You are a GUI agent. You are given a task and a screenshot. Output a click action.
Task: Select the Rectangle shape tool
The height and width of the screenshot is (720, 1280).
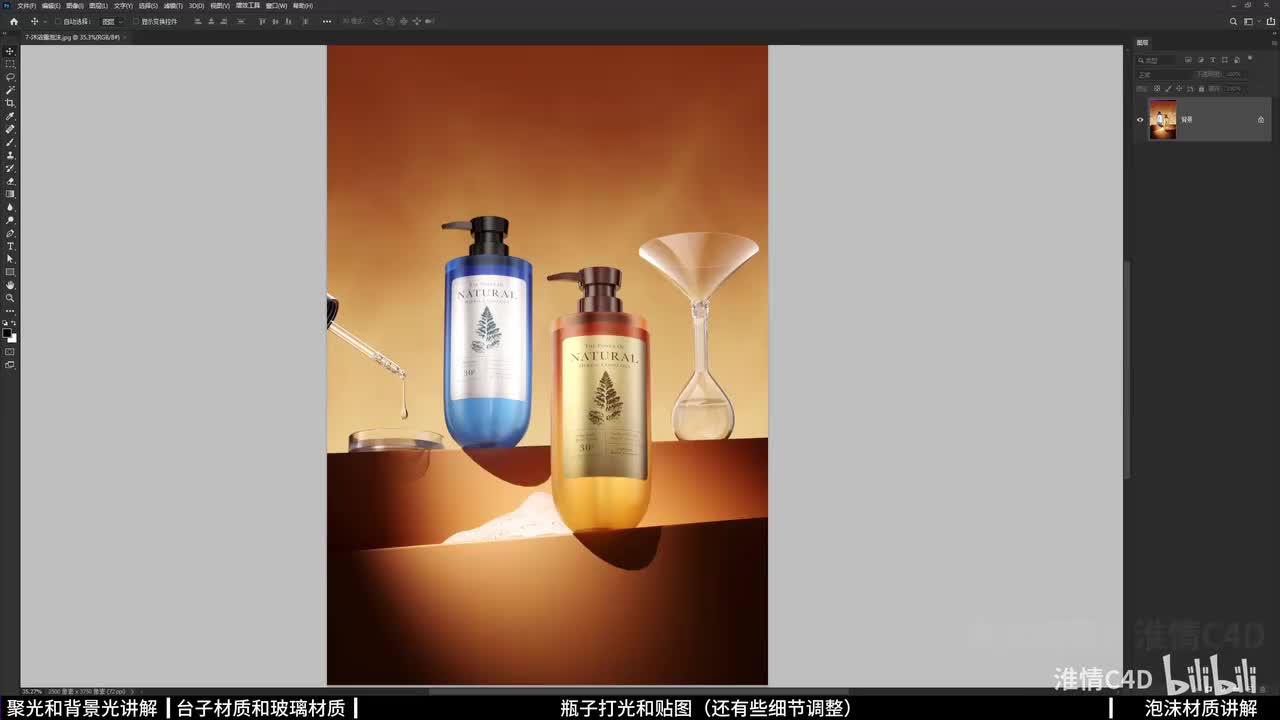coord(10,272)
